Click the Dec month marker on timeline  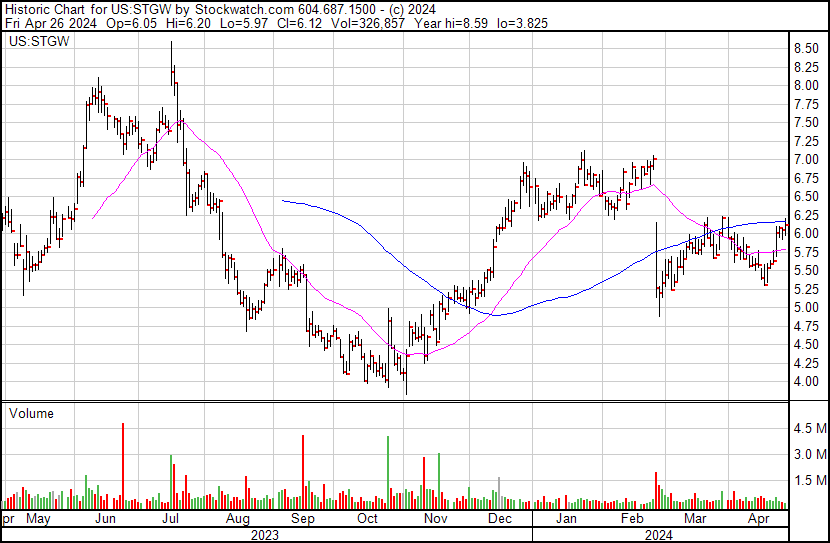[499, 520]
